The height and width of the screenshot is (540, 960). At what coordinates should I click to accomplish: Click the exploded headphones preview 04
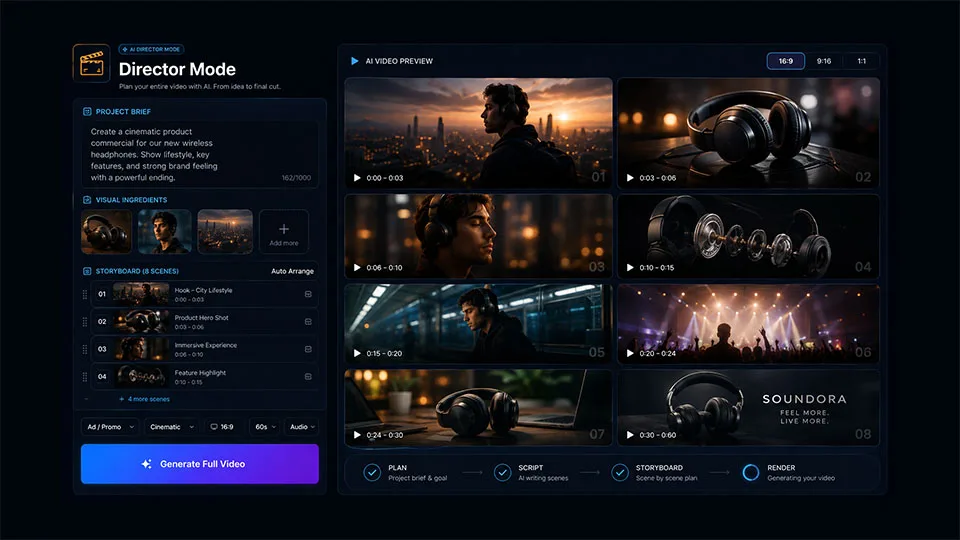(749, 236)
